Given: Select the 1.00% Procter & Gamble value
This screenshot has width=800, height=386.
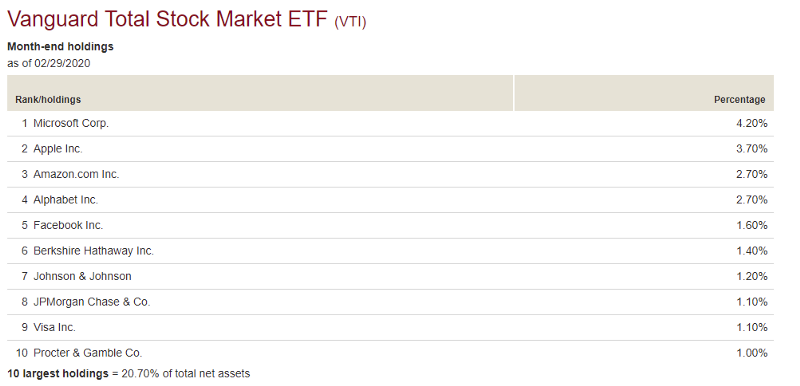Looking at the screenshot, I should click(x=752, y=353).
